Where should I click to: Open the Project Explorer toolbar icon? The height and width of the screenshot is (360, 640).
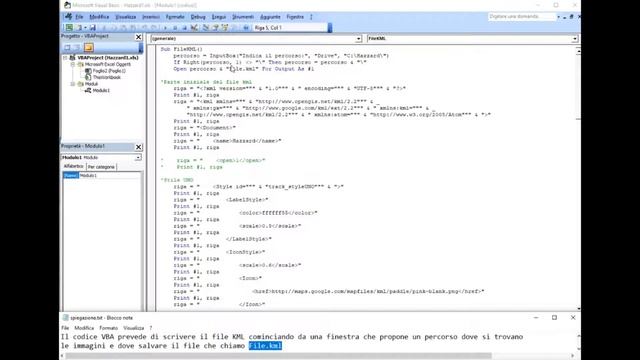coord(206,28)
